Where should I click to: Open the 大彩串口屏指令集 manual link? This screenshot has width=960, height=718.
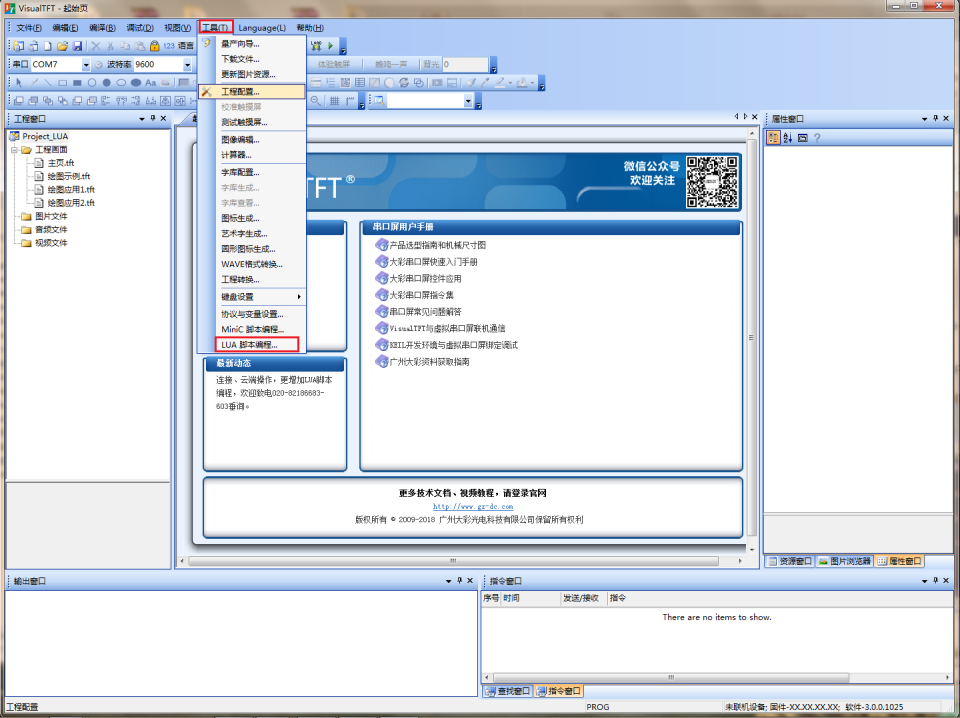[421, 295]
